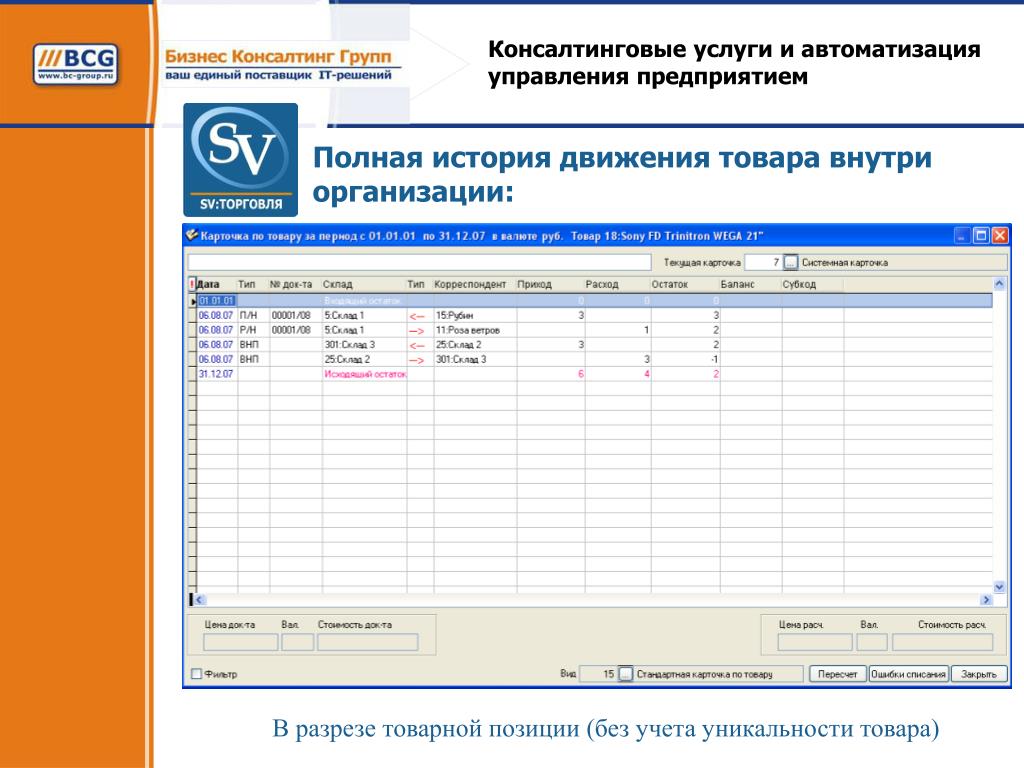Click the Системная карточка label
1024x768 pixels.
point(844,263)
